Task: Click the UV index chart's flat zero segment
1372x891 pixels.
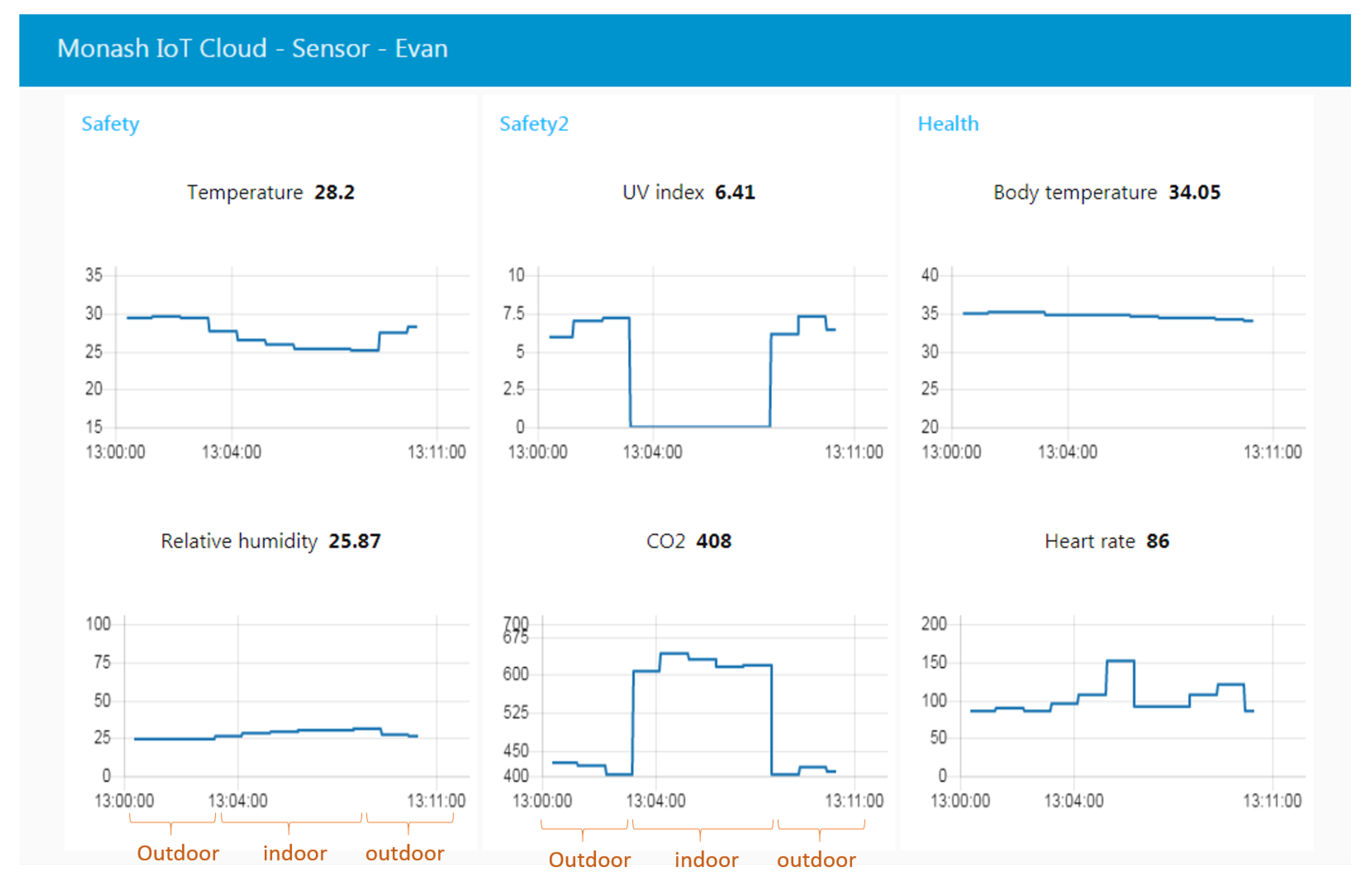Action: [700, 426]
